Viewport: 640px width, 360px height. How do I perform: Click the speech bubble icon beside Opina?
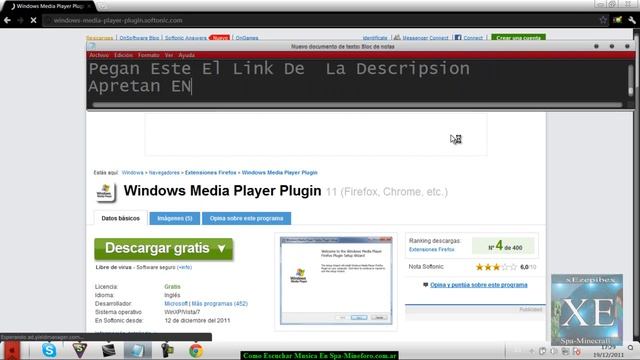pyautogui.click(x=425, y=285)
